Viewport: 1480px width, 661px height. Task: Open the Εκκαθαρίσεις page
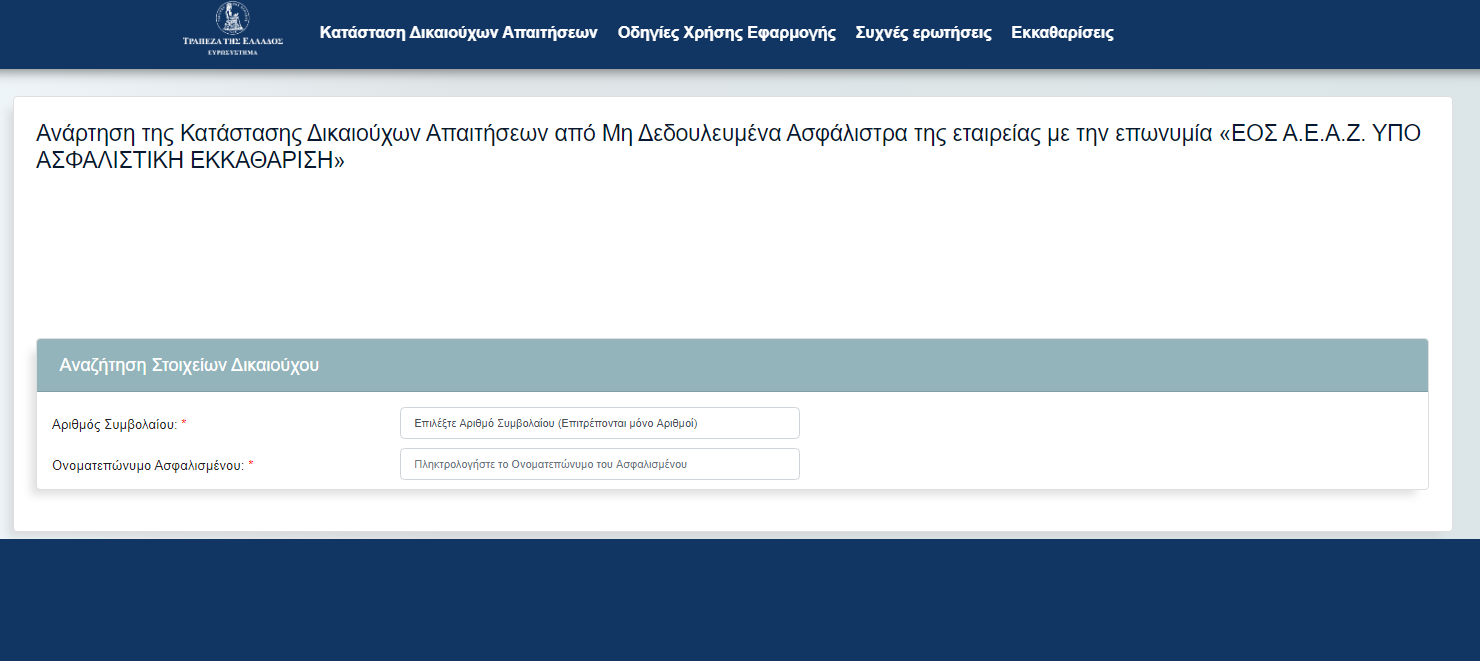pyautogui.click(x=1063, y=32)
